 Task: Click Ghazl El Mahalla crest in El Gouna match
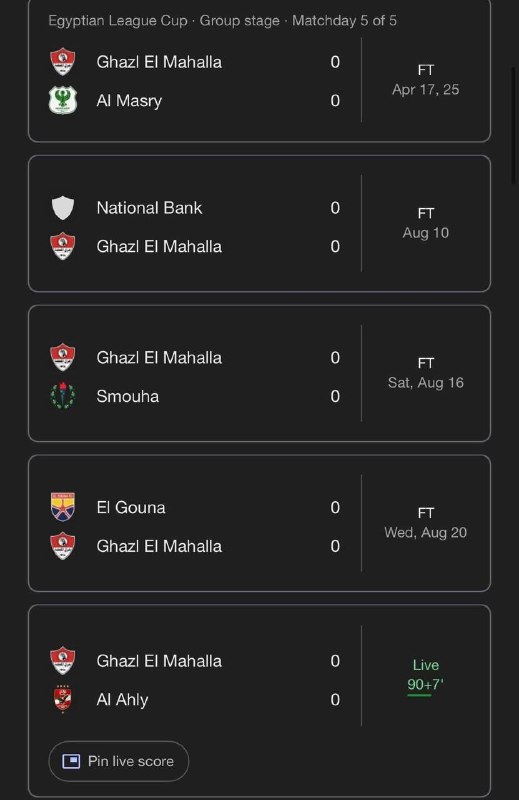[x=63, y=546]
